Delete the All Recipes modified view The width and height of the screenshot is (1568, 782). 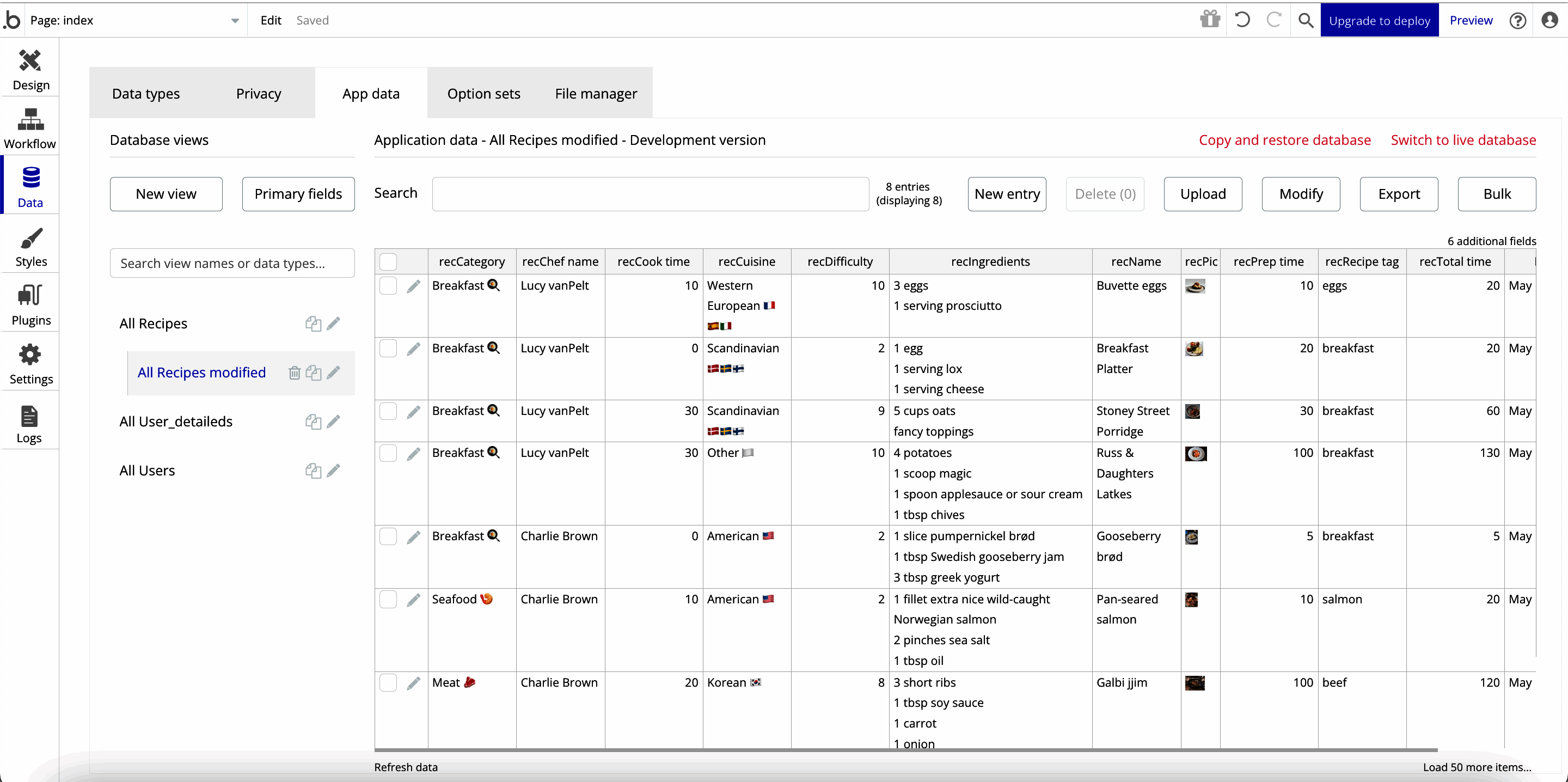click(294, 372)
